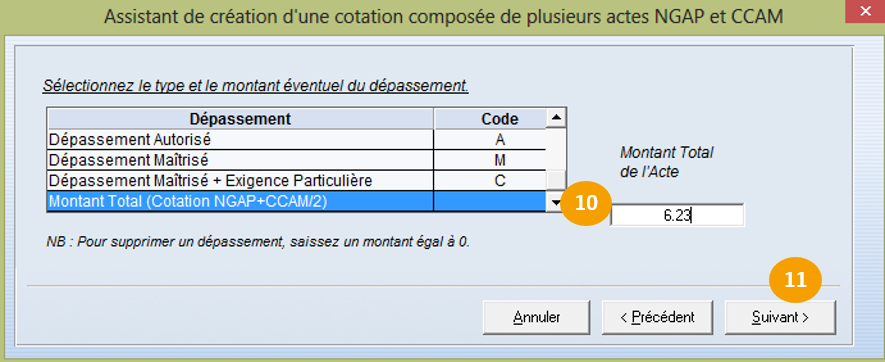Close the assistant window
This screenshot has height=362, width=885.
[865, 11]
